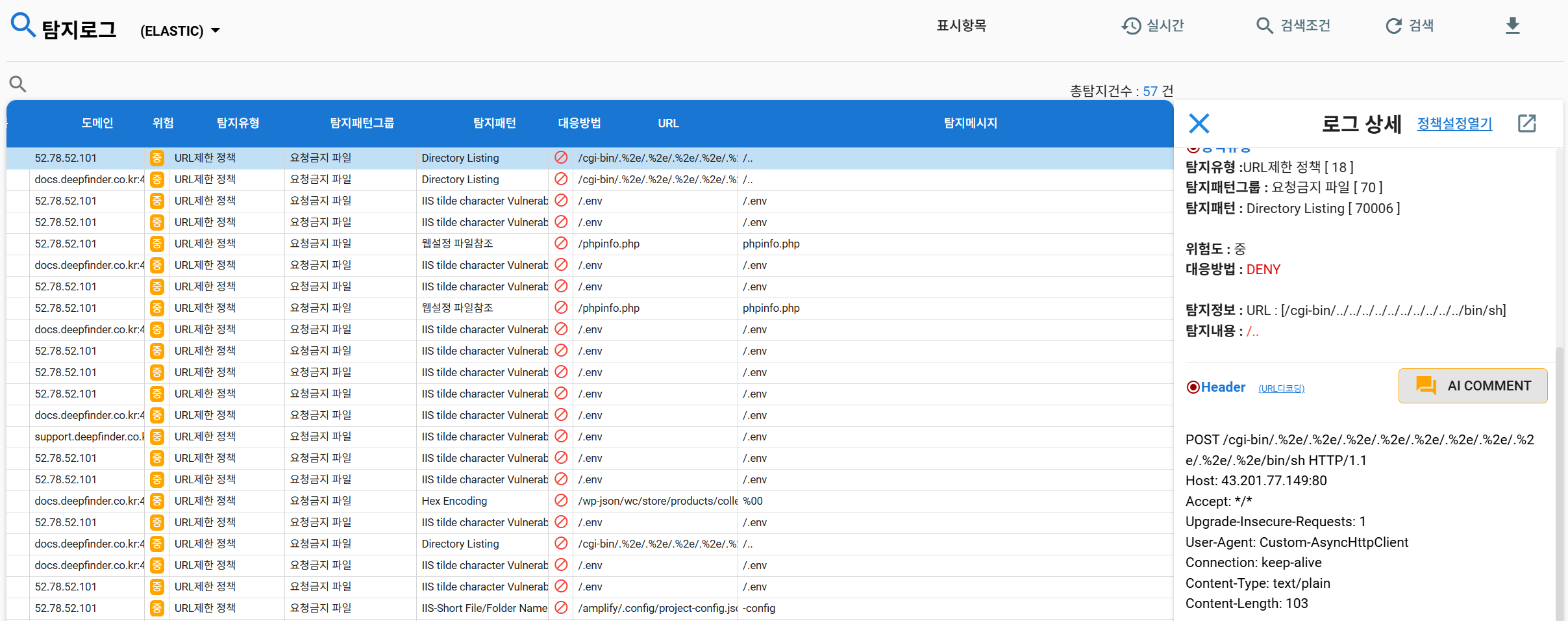
Task: Click the 실시간 clock history icon
Action: [x=1131, y=25]
